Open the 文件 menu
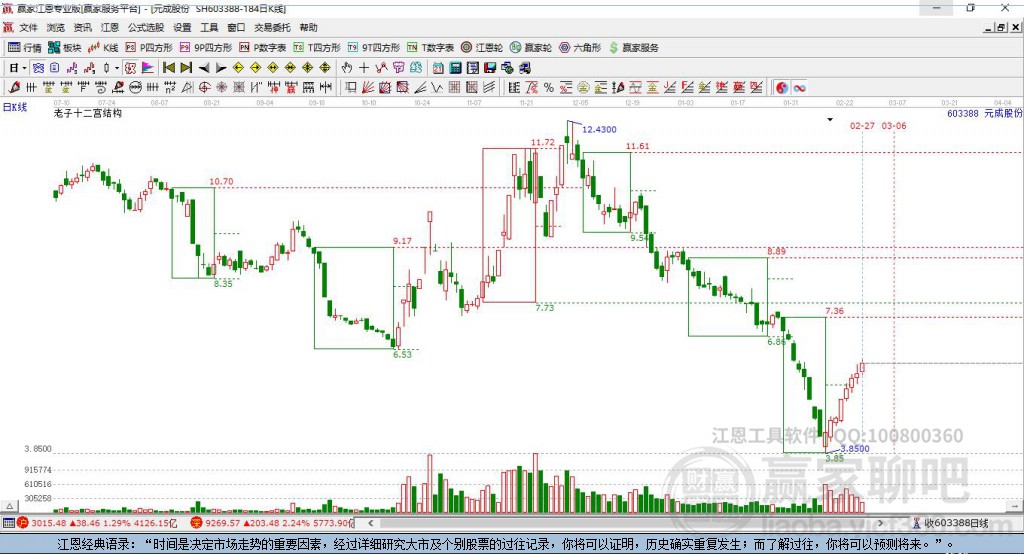This screenshot has width=1024, height=554. pos(29,27)
